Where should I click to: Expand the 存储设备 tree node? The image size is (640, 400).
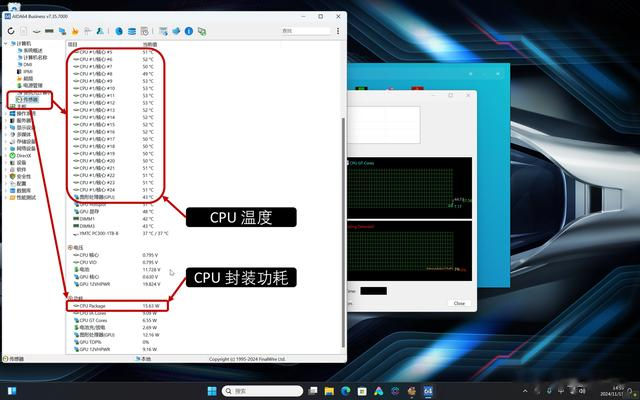[x=6, y=141]
